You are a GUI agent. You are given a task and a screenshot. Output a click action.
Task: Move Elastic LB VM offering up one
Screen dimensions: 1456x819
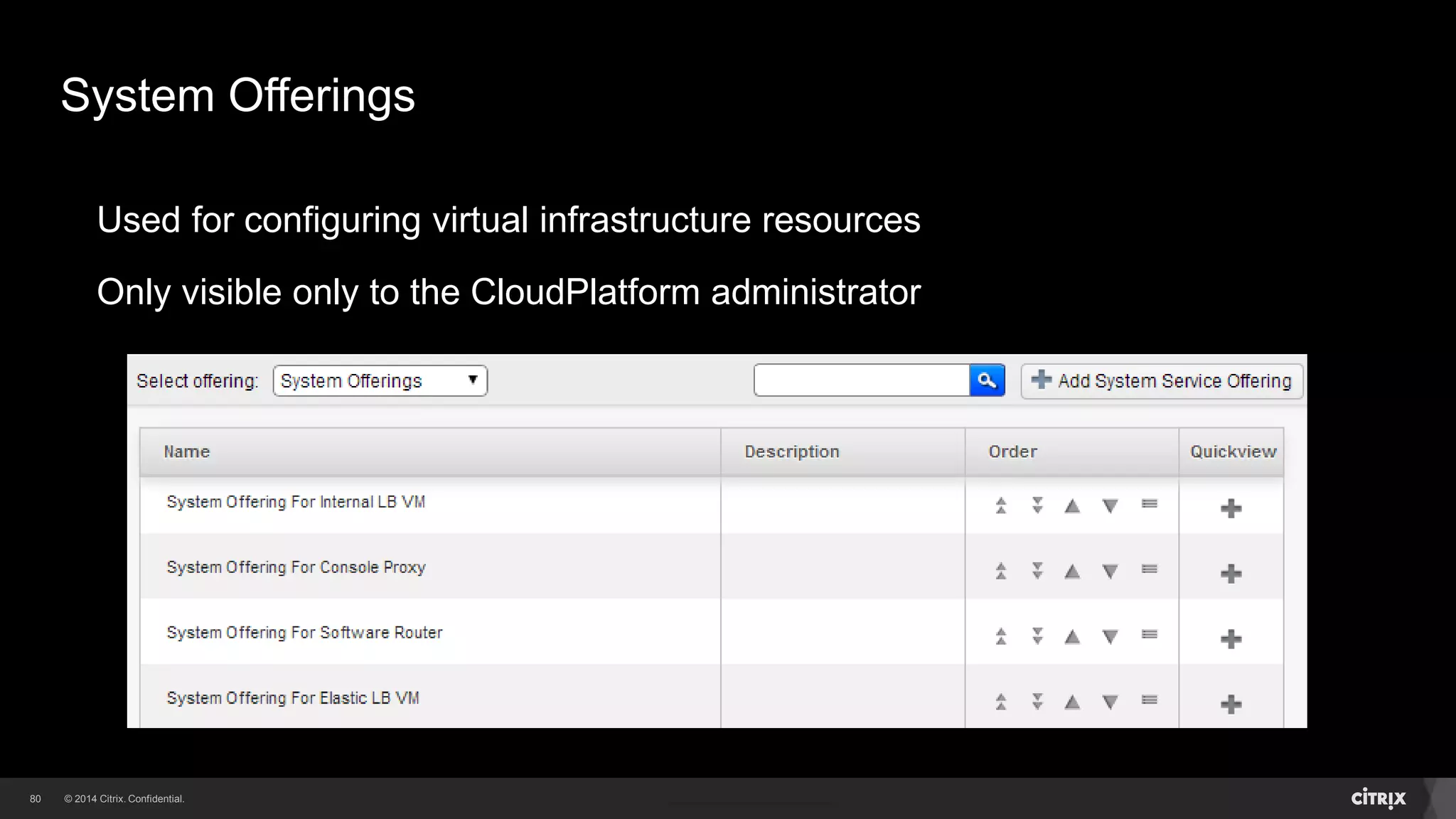coord(1072,702)
